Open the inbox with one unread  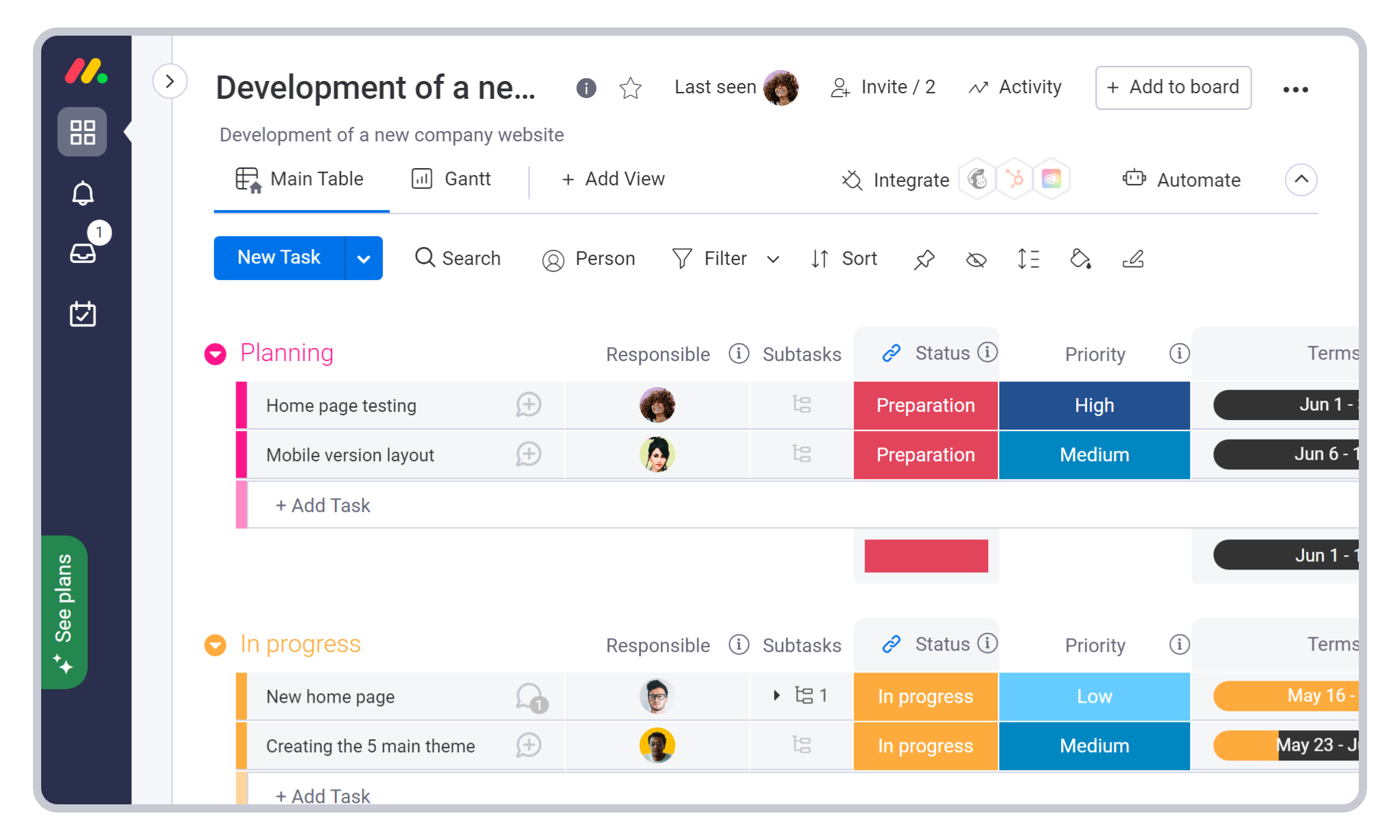pyautogui.click(x=83, y=253)
